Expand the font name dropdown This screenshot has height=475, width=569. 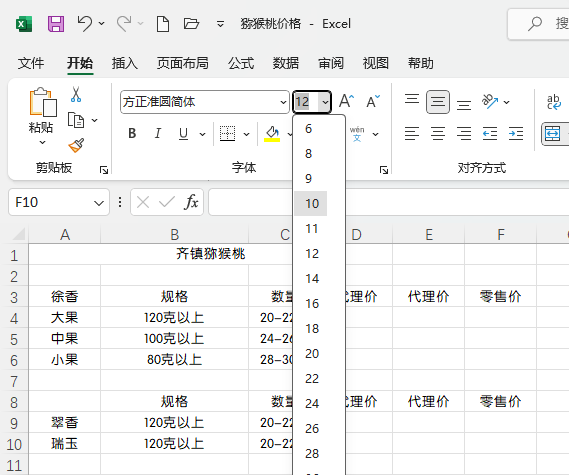(x=283, y=102)
